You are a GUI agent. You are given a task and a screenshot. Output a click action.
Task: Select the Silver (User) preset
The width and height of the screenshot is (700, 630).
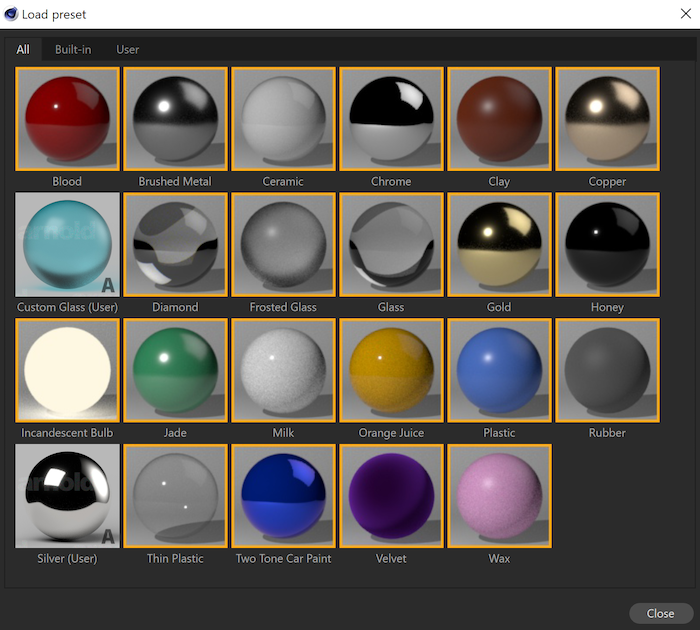67,497
